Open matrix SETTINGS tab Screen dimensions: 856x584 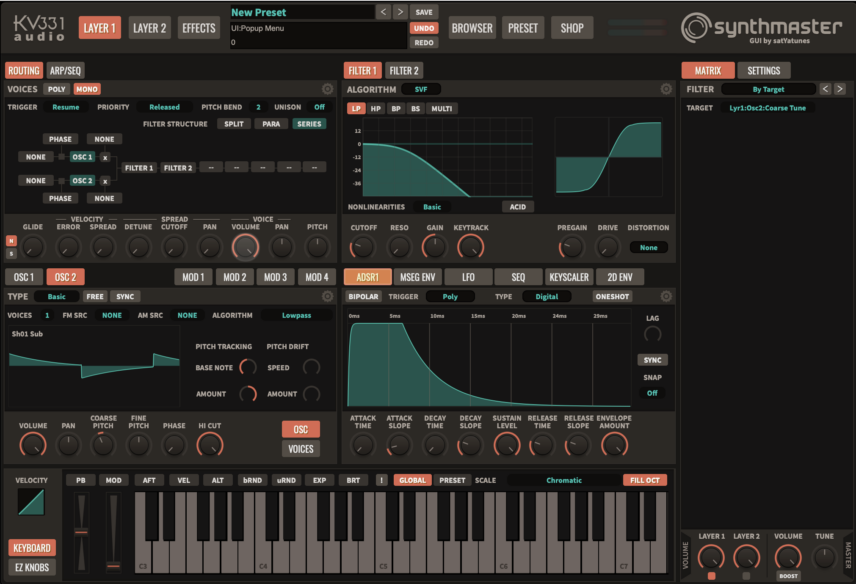tap(763, 70)
